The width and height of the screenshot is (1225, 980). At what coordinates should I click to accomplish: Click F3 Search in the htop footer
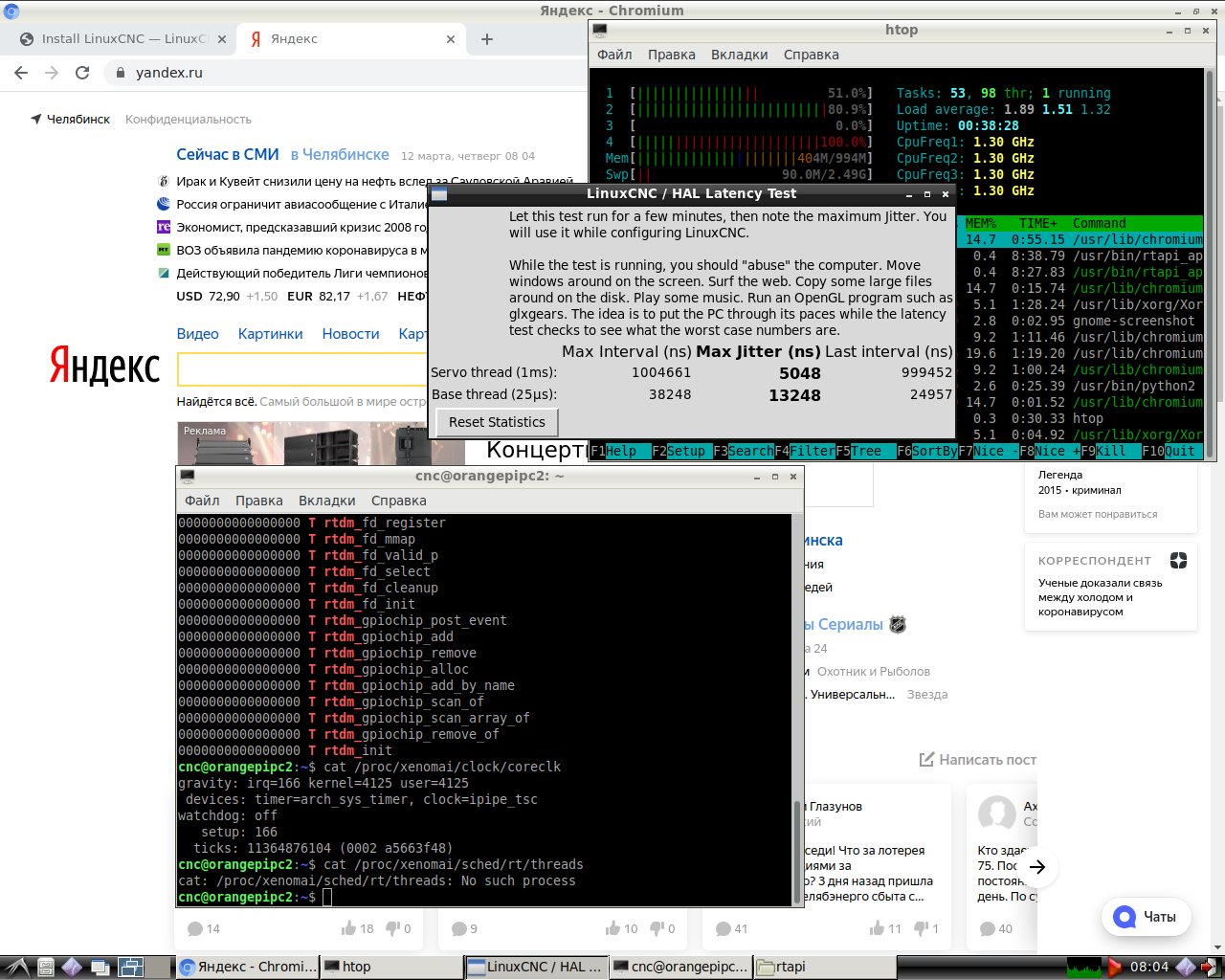744,451
